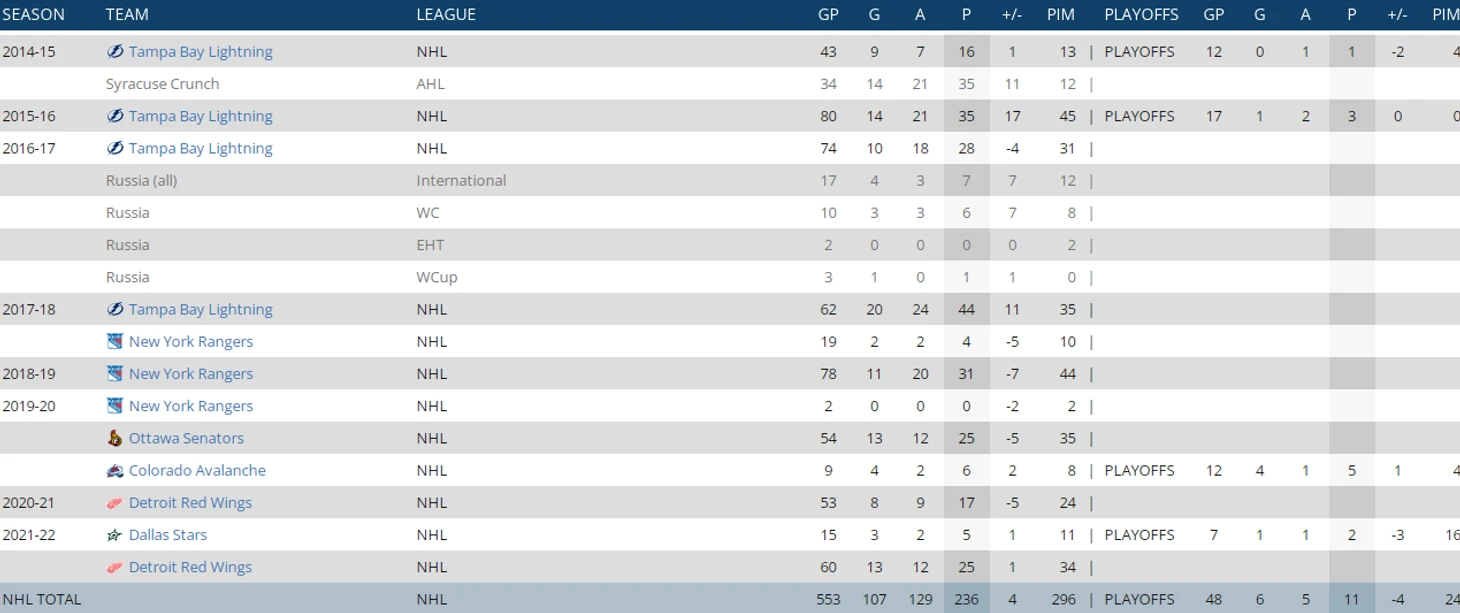
Task: Click the LEAGUE column header
Action: click(x=446, y=14)
